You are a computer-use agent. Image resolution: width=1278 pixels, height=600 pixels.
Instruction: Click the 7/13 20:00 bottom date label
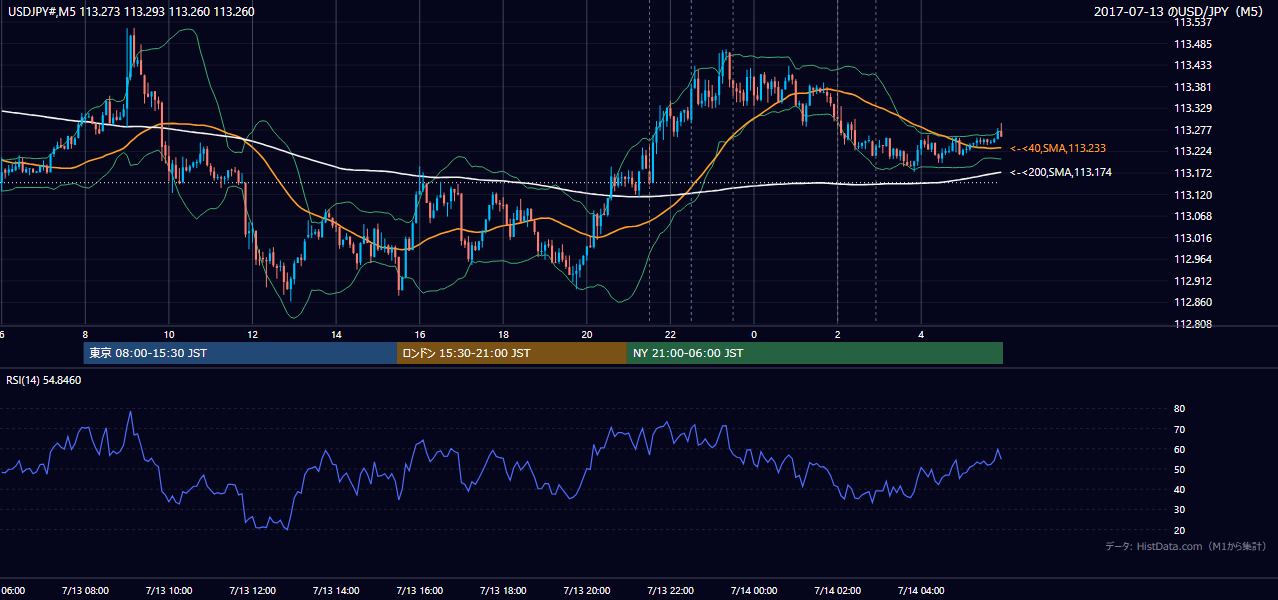[586, 590]
